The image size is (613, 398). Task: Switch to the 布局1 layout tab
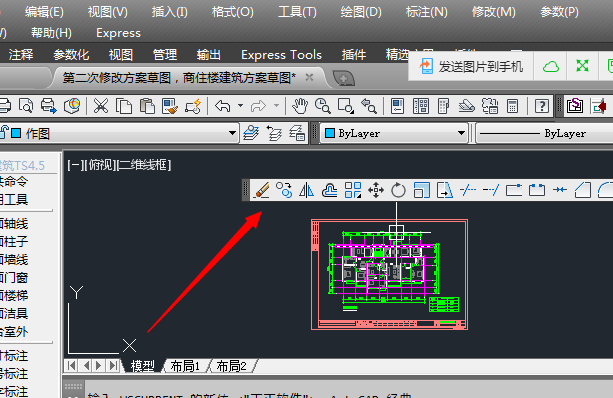pyautogui.click(x=185, y=366)
